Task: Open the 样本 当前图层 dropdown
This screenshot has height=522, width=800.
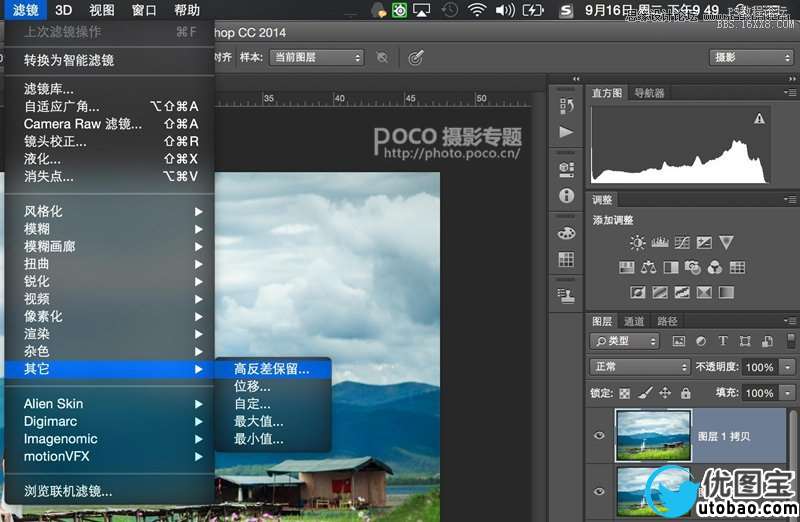Action: coord(317,58)
